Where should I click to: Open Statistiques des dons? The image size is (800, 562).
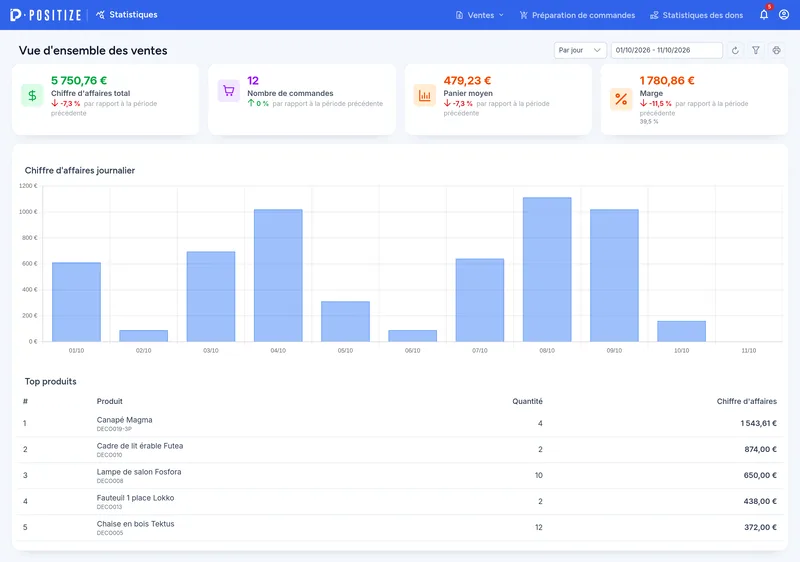[x=696, y=15]
